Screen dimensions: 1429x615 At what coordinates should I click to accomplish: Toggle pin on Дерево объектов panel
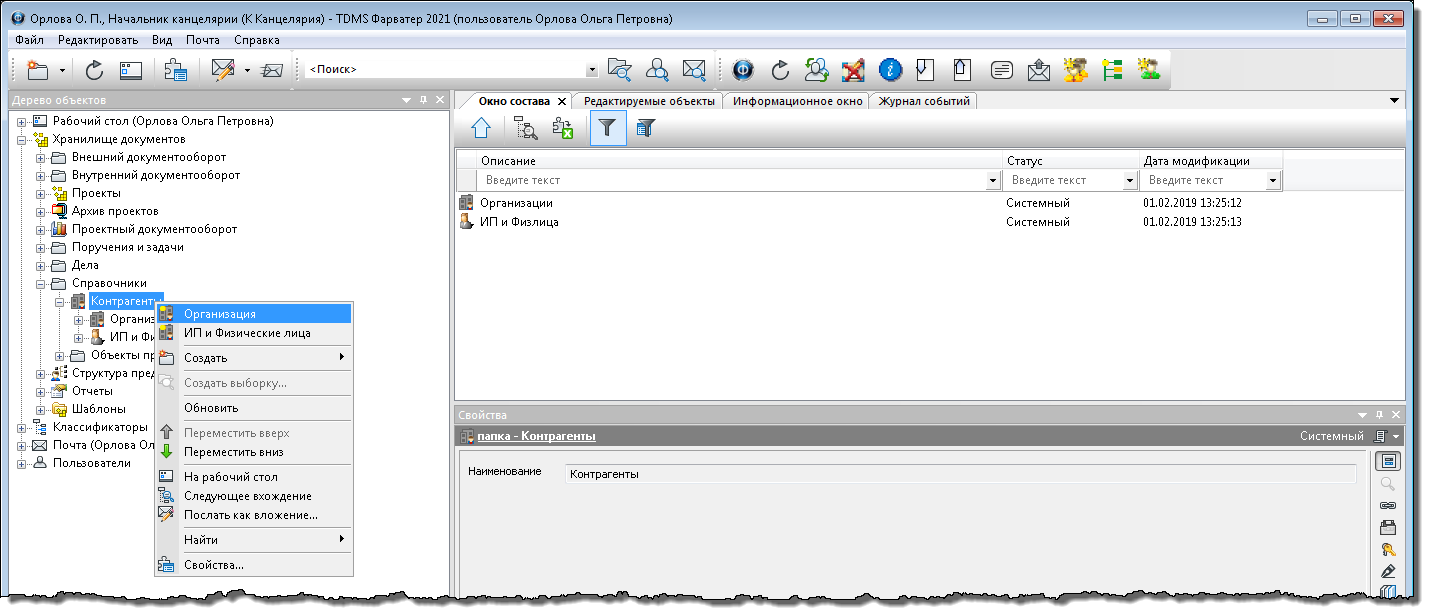pos(423,100)
